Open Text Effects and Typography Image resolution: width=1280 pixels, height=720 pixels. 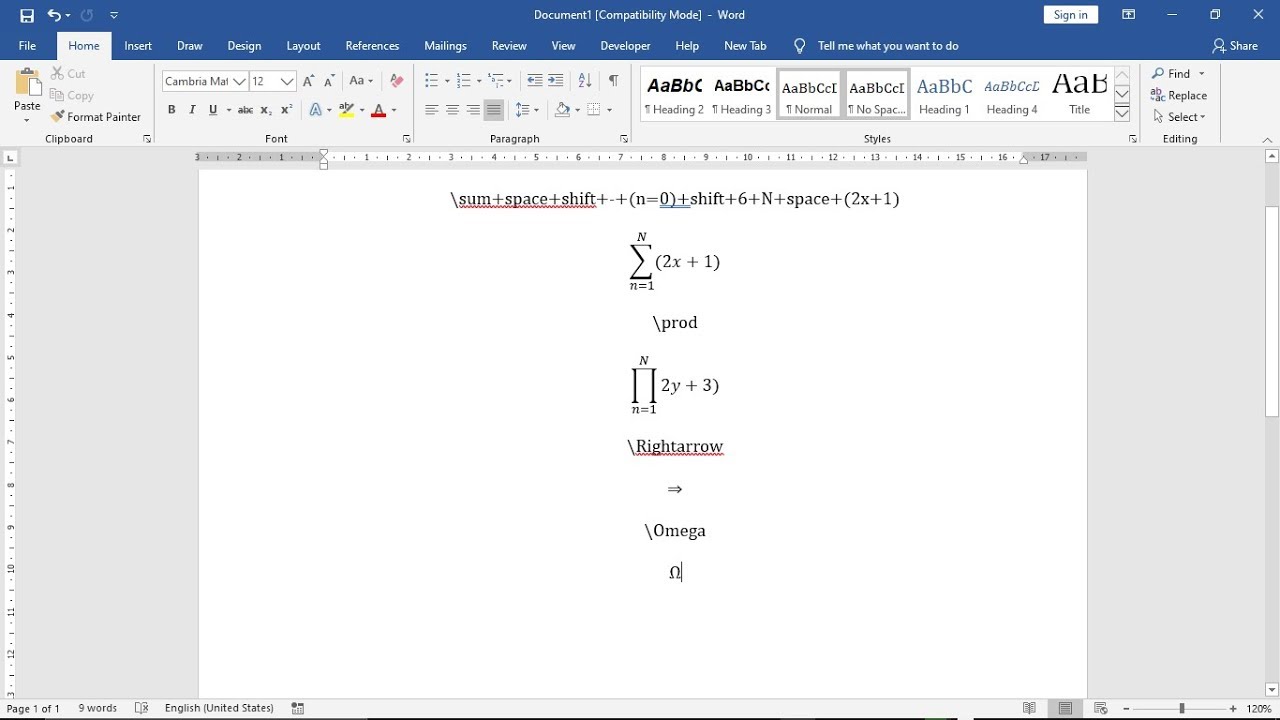tap(316, 110)
